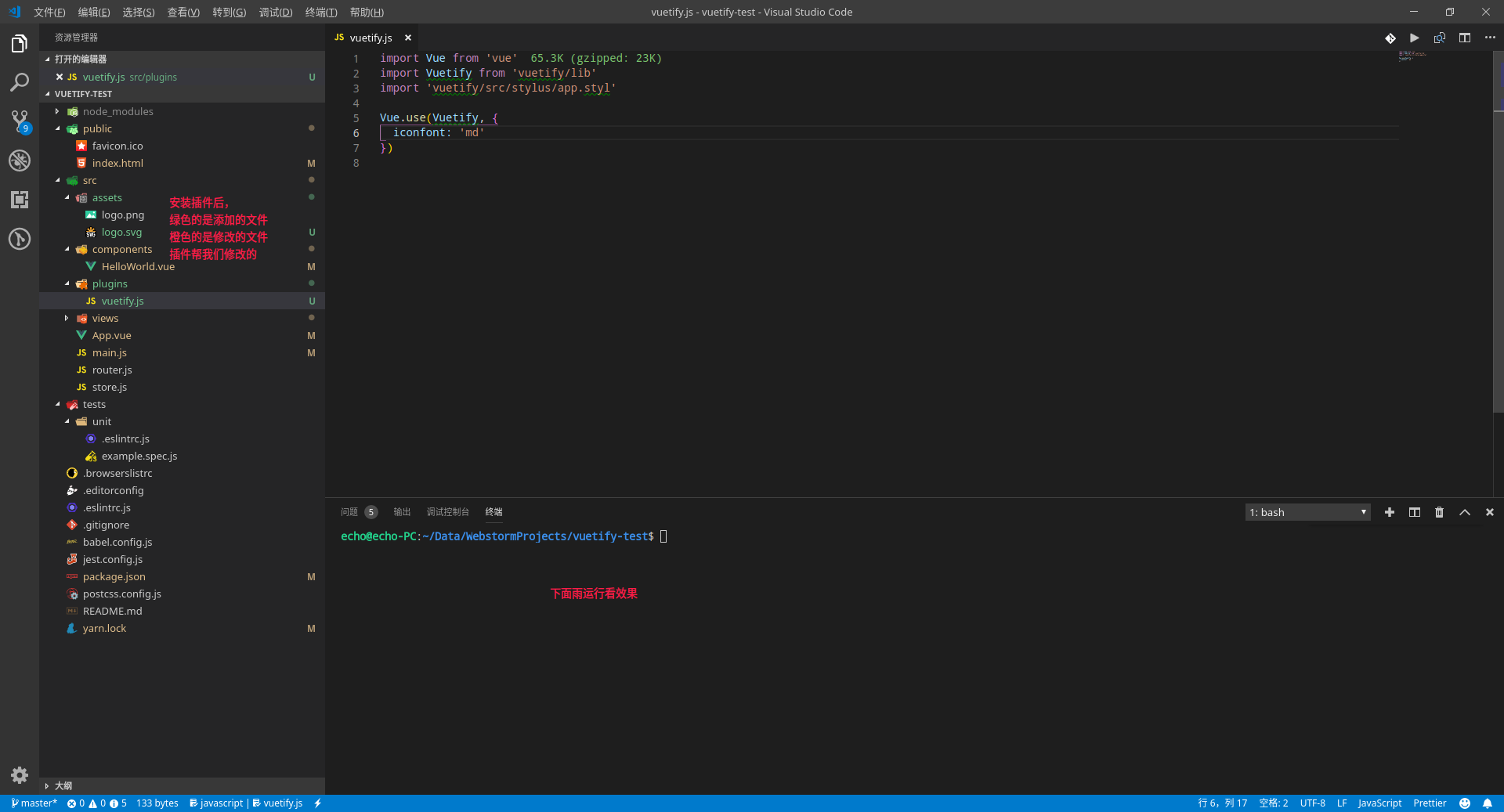Open the 查看(V) menu

pyautogui.click(x=183, y=12)
